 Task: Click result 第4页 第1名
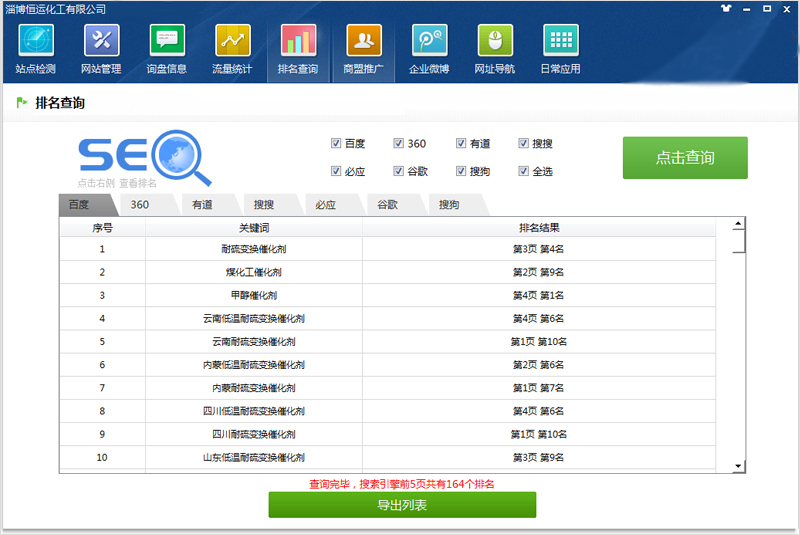[539, 295]
